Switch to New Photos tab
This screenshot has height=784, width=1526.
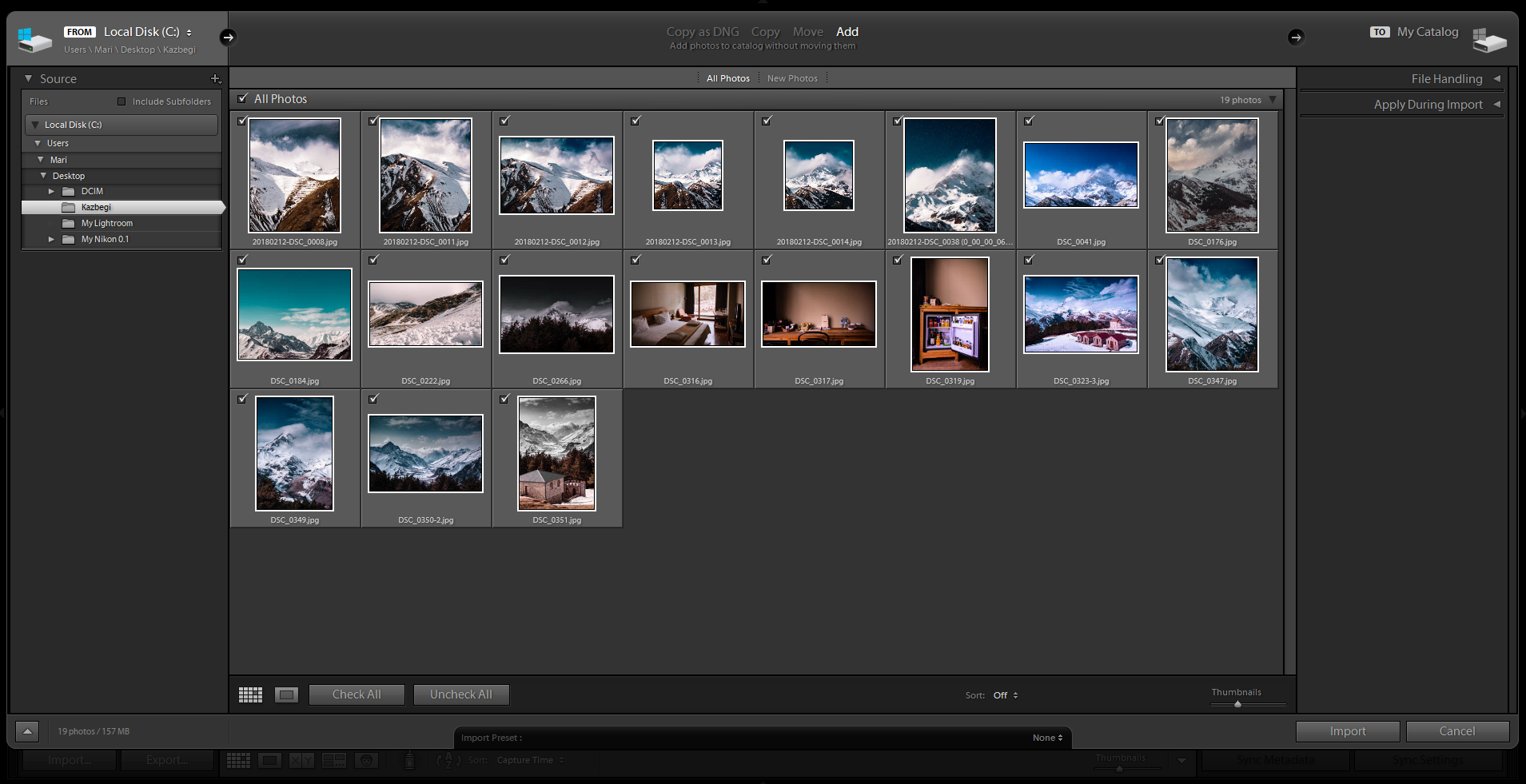coord(792,78)
